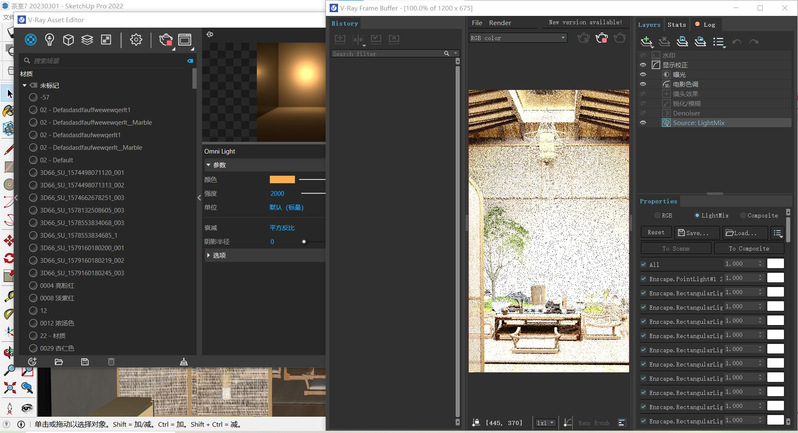Open the Materials category sphere icon
The height and width of the screenshot is (433, 798).
(31, 40)
